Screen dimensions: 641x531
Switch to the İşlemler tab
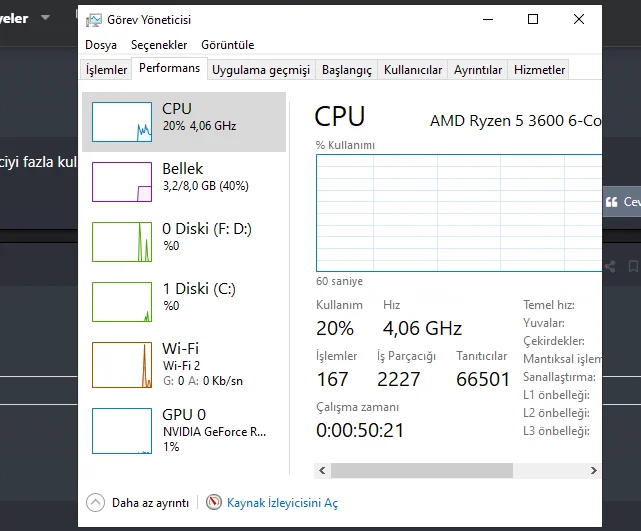coord(107,70)
